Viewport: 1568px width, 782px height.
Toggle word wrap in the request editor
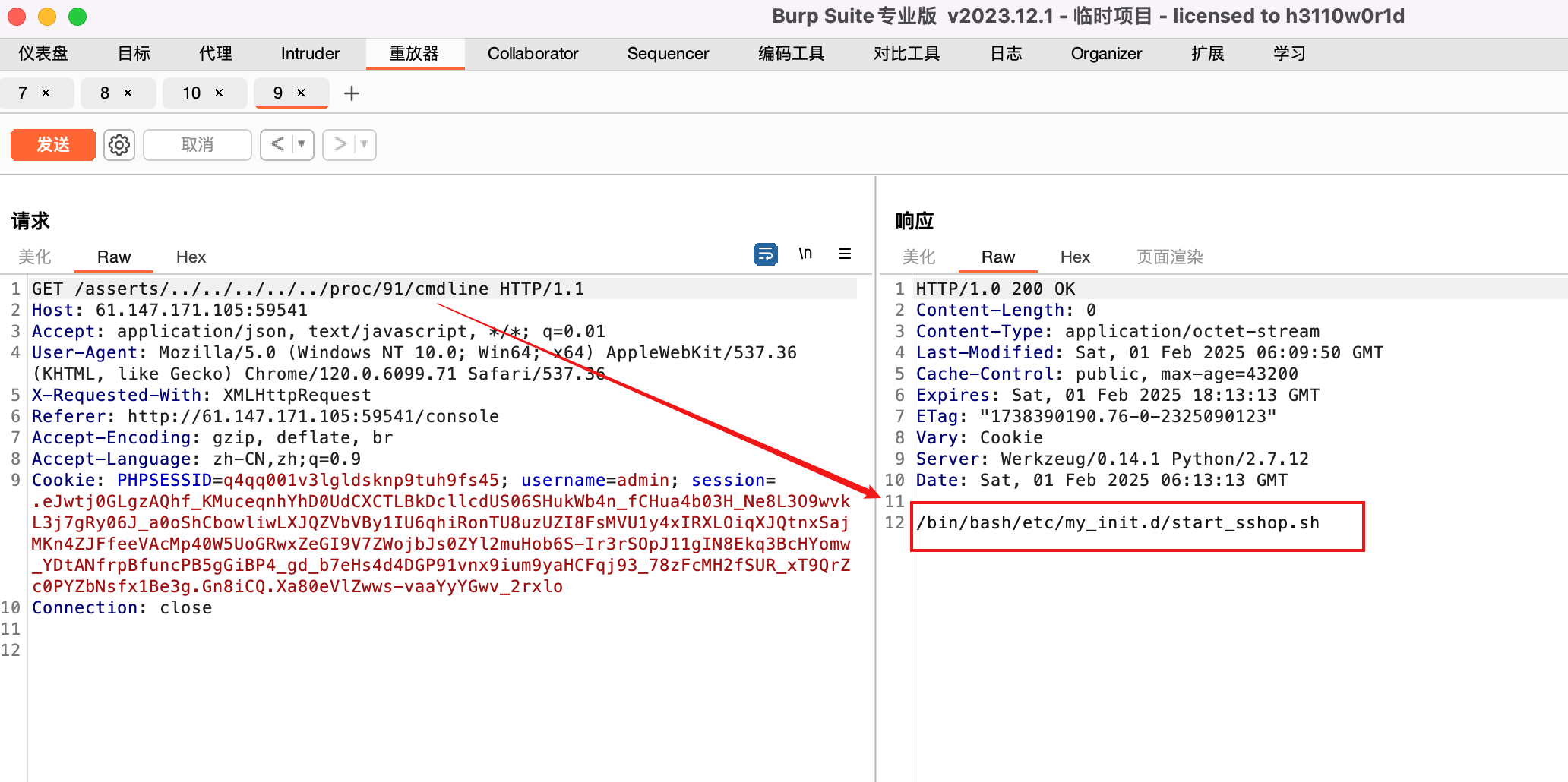pos(765,254)
